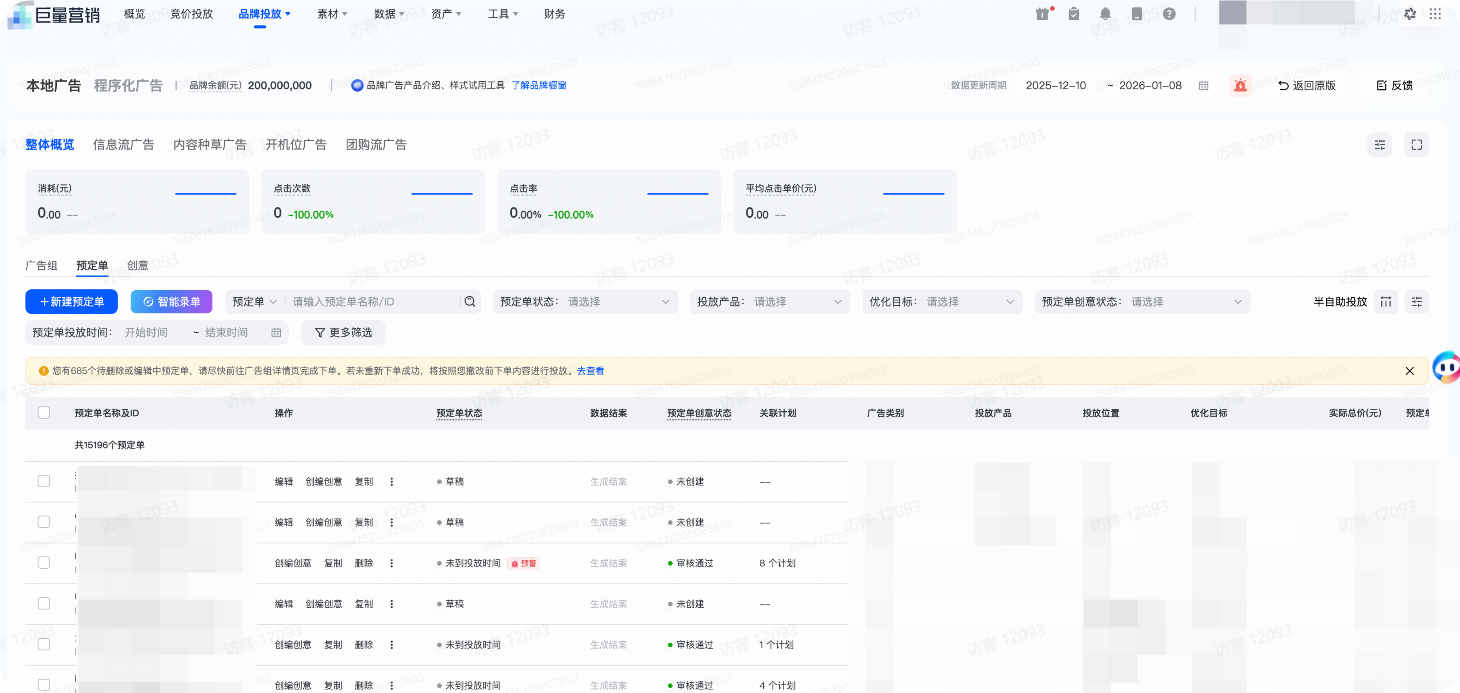Go to the 财务 nav item
Viewport: 1460px width, 693px height.
(555, 14)
